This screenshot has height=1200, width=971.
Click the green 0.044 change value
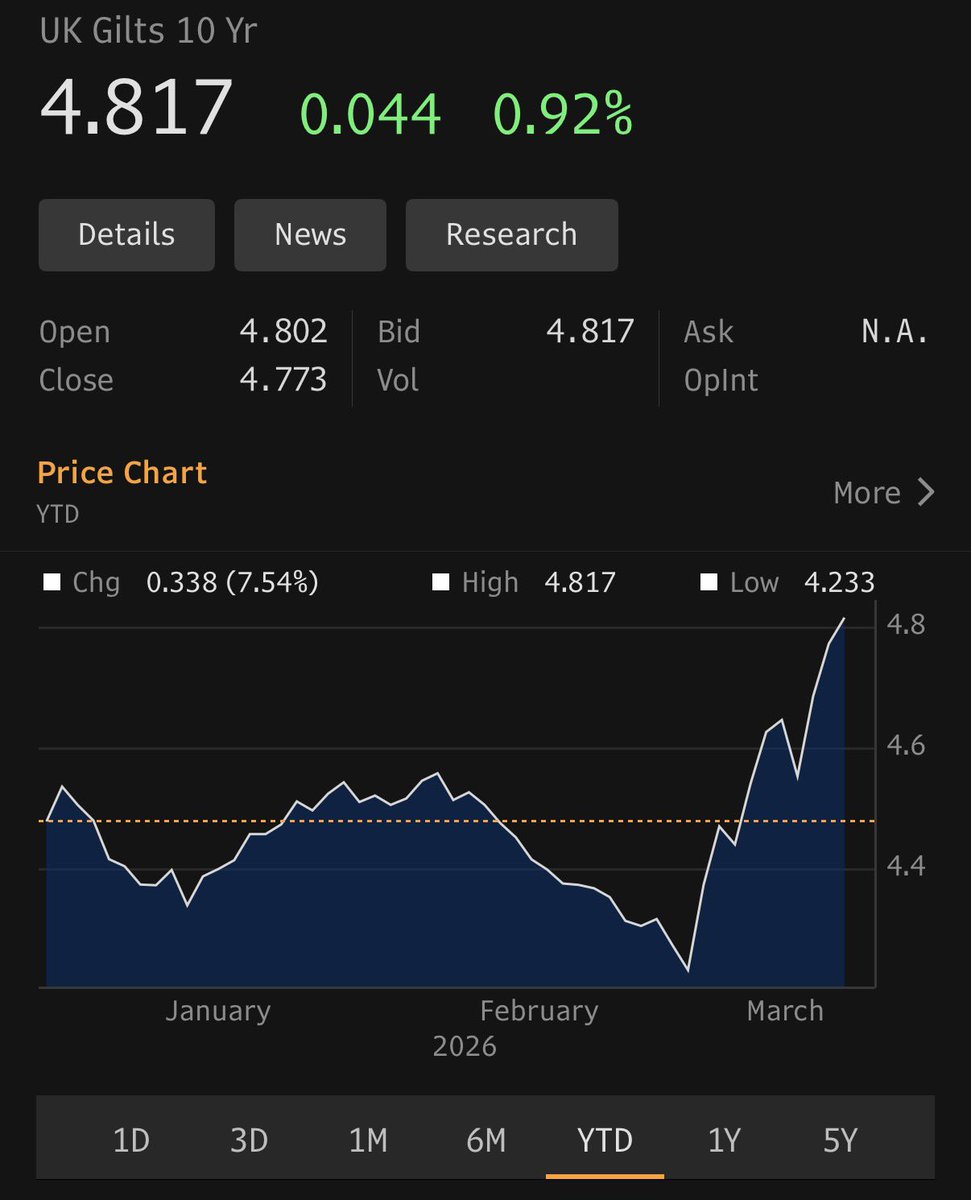(x=371, y=113)
